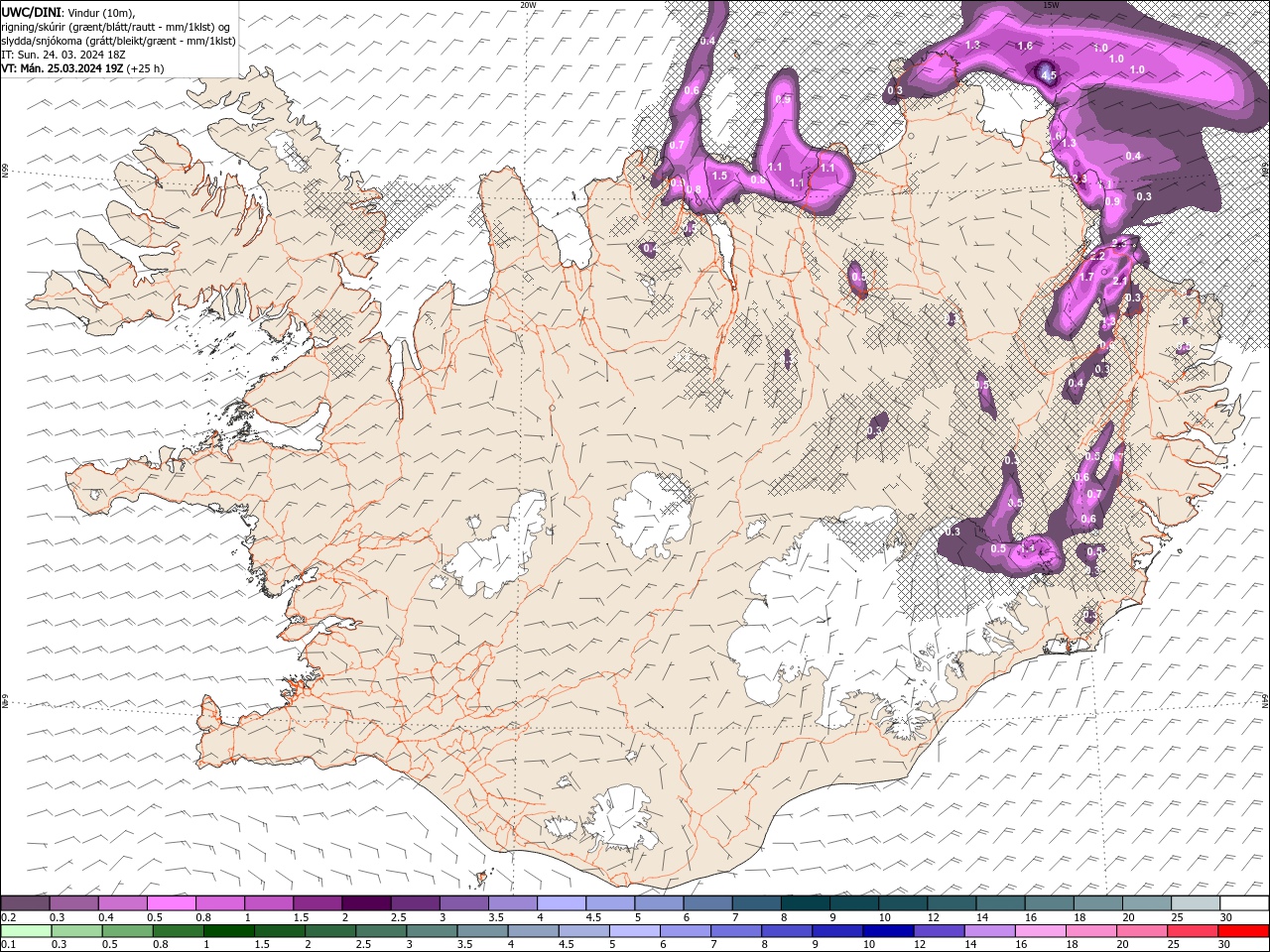Click the init time 'IT: Sun. 24. 03. 2024 18Z'
The height and width of the screenshot is (952, 1270).
pos(63,55)
